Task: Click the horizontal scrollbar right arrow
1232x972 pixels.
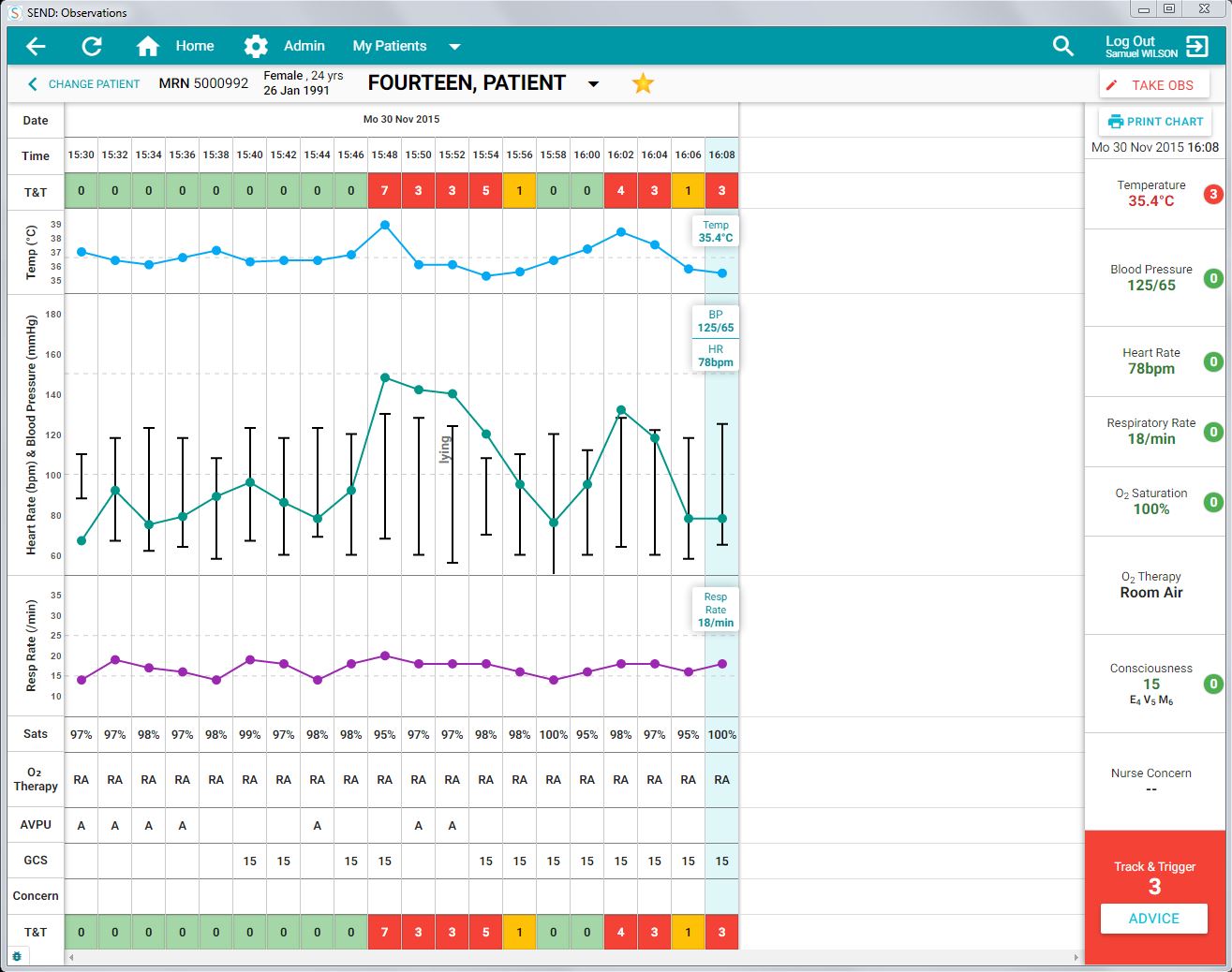Action: click(1076, 957)
